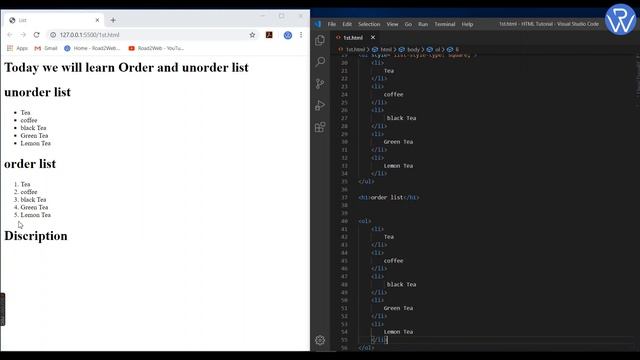Open the Edit menu in VS Code

[347, 24]
